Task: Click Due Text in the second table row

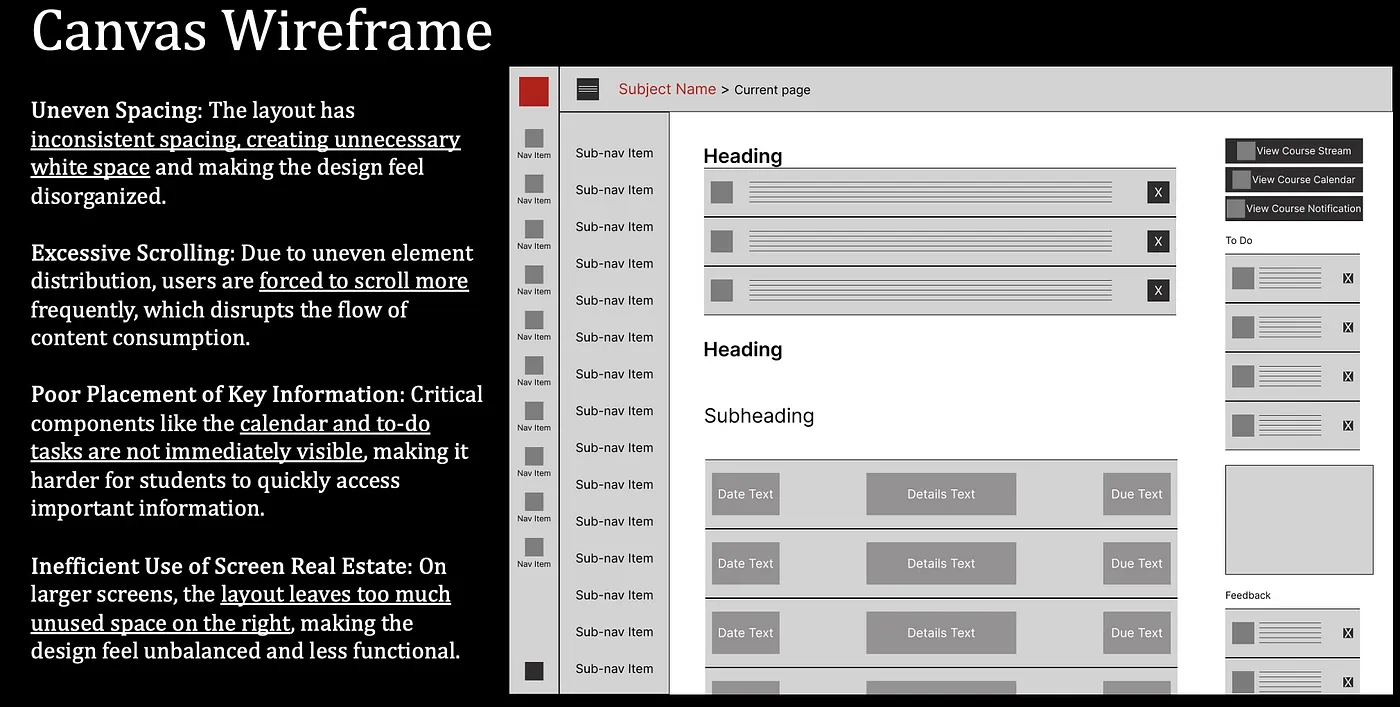Action: coord(1137,564)
